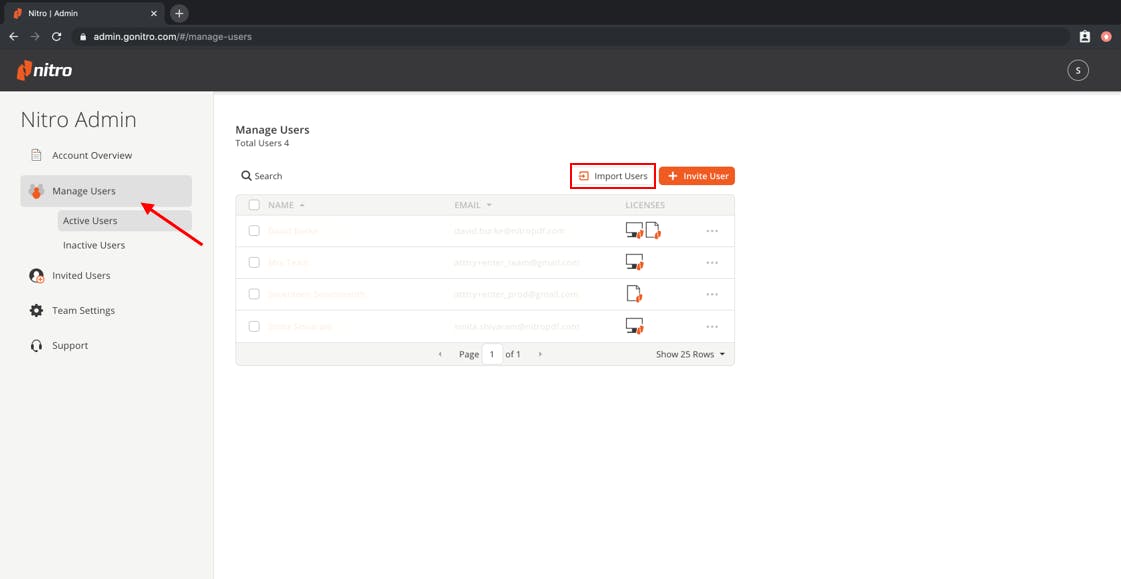Open the actions menu for David Burke

(x=712, y=230)
